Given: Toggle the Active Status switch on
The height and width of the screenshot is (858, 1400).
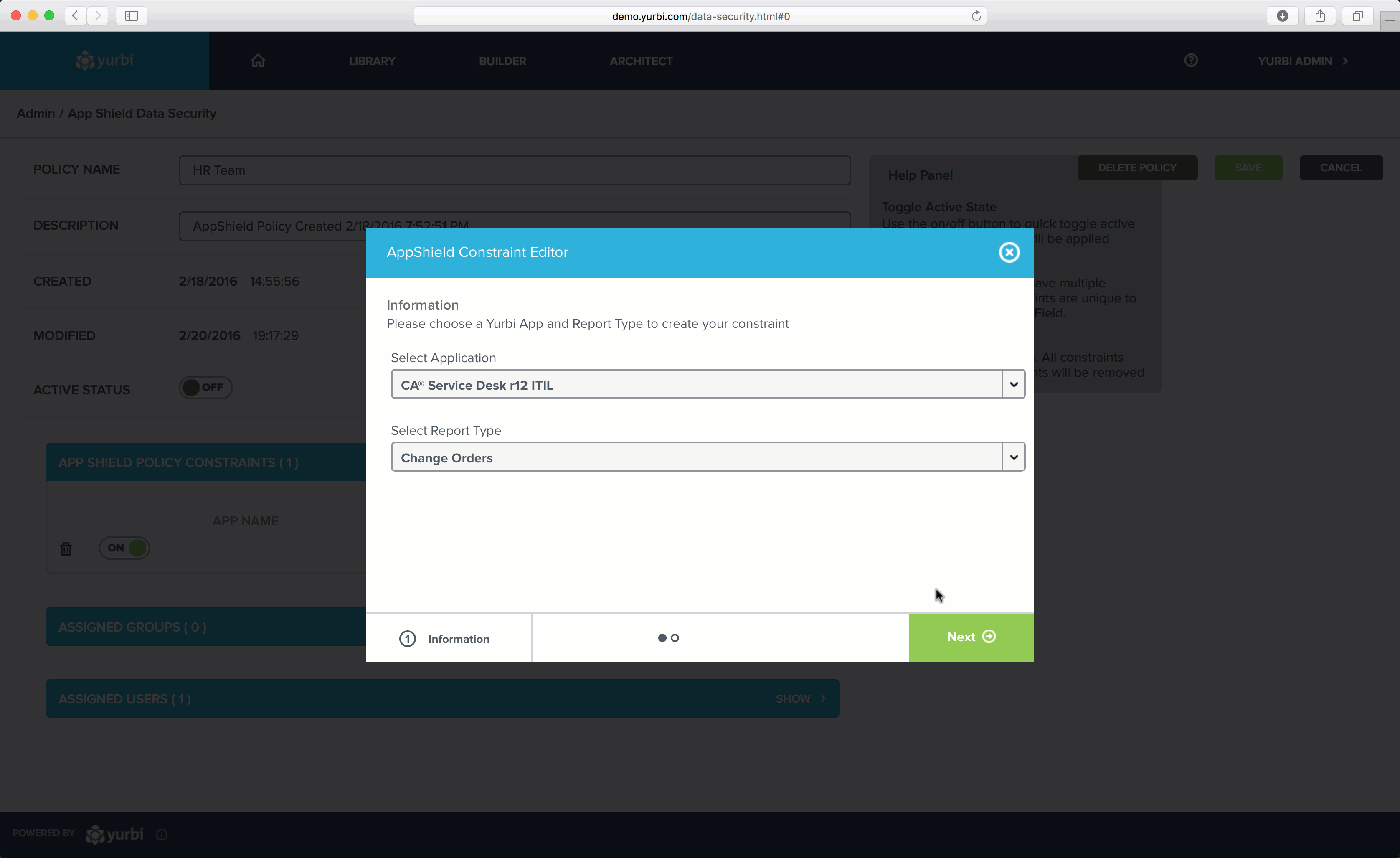Looking at the screenshot, I should [x=205, y=388].
